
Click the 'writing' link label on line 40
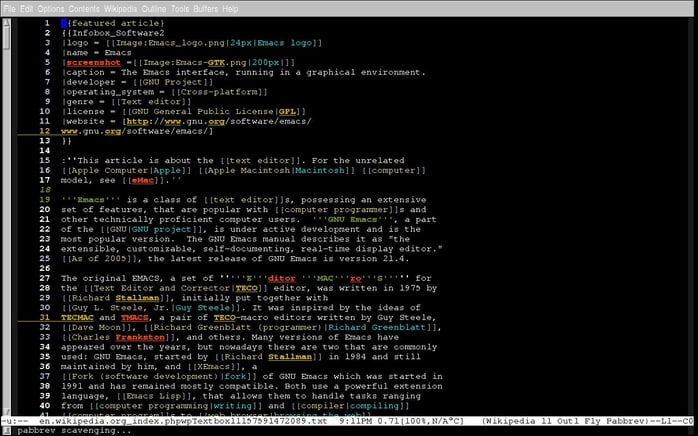tap(233, 405)
